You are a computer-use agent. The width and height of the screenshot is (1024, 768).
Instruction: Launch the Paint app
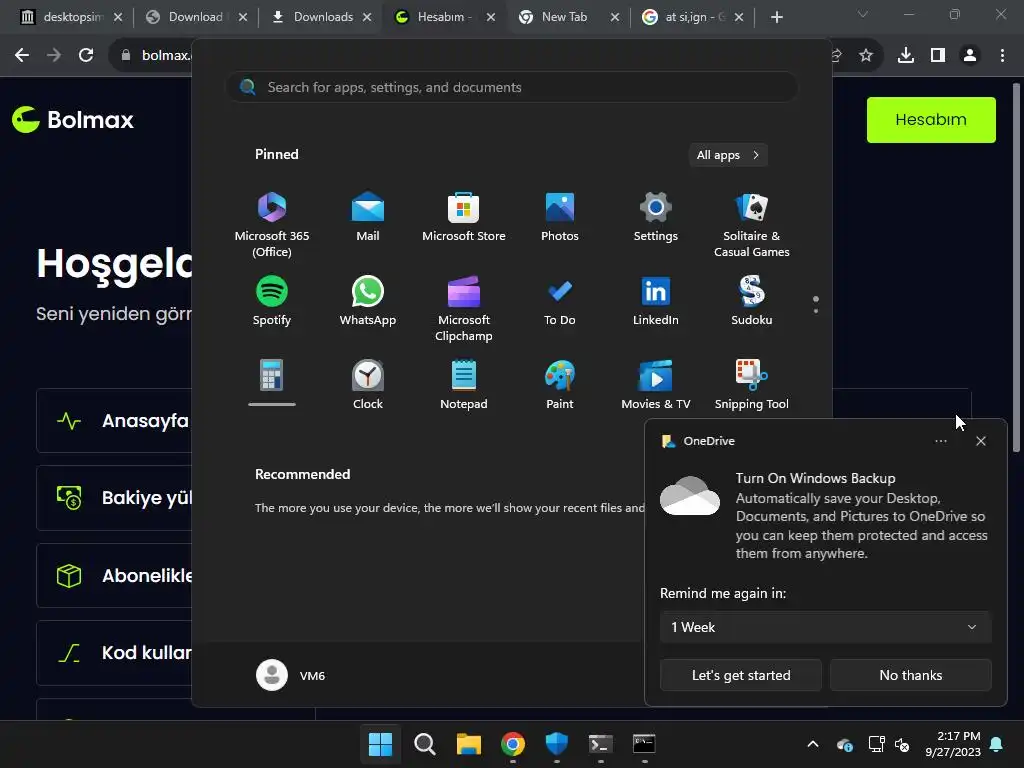pyautogui.click(x=560, y=384)
